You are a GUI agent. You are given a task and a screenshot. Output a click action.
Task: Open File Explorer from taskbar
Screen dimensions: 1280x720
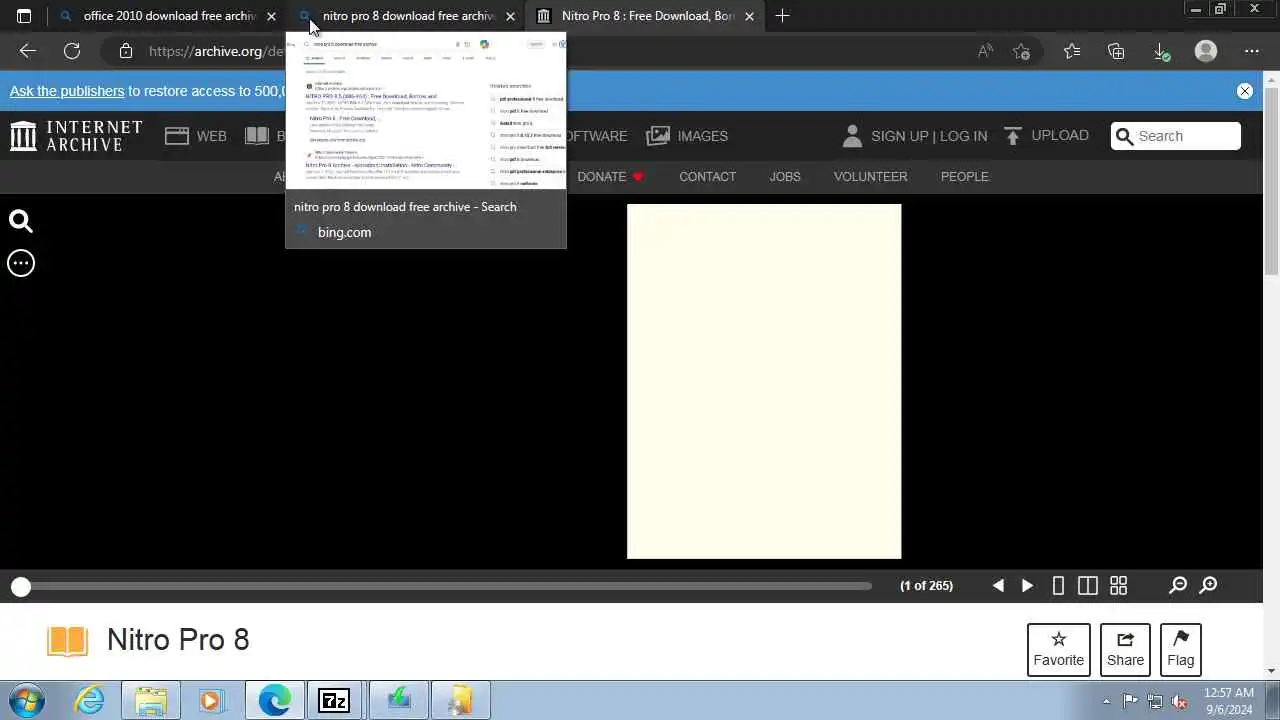tap(151, 701)
